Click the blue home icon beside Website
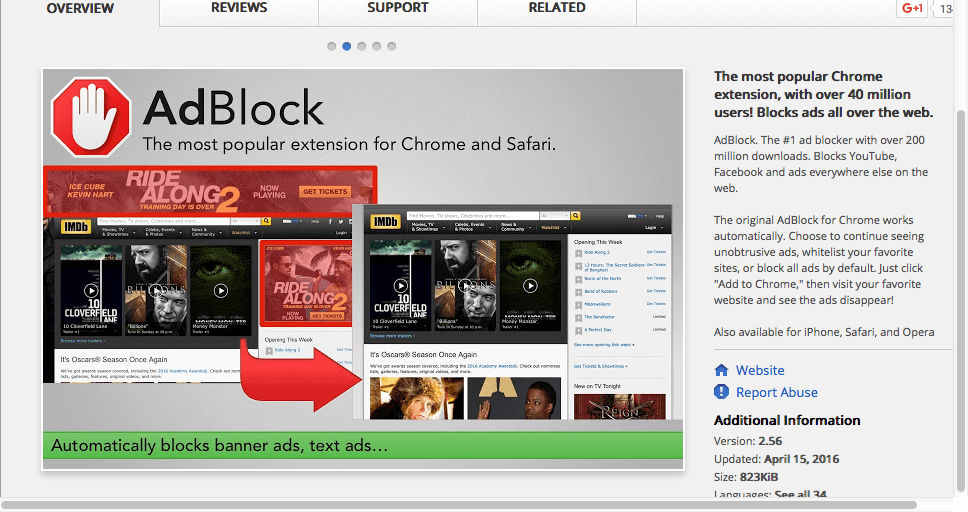968x512 pixels. [721, 371]
